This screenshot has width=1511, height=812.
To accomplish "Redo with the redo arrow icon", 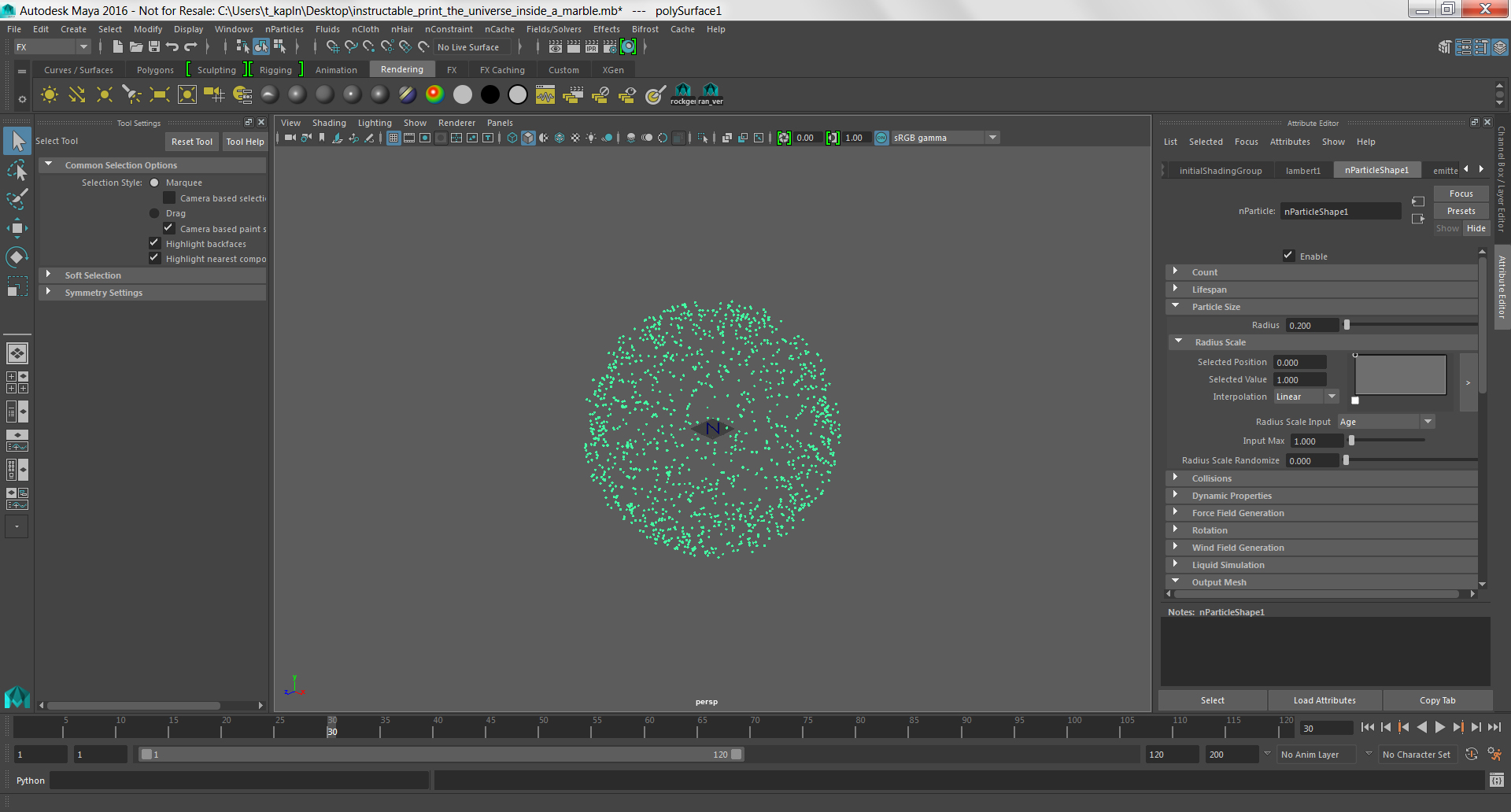I will point(190,47).
